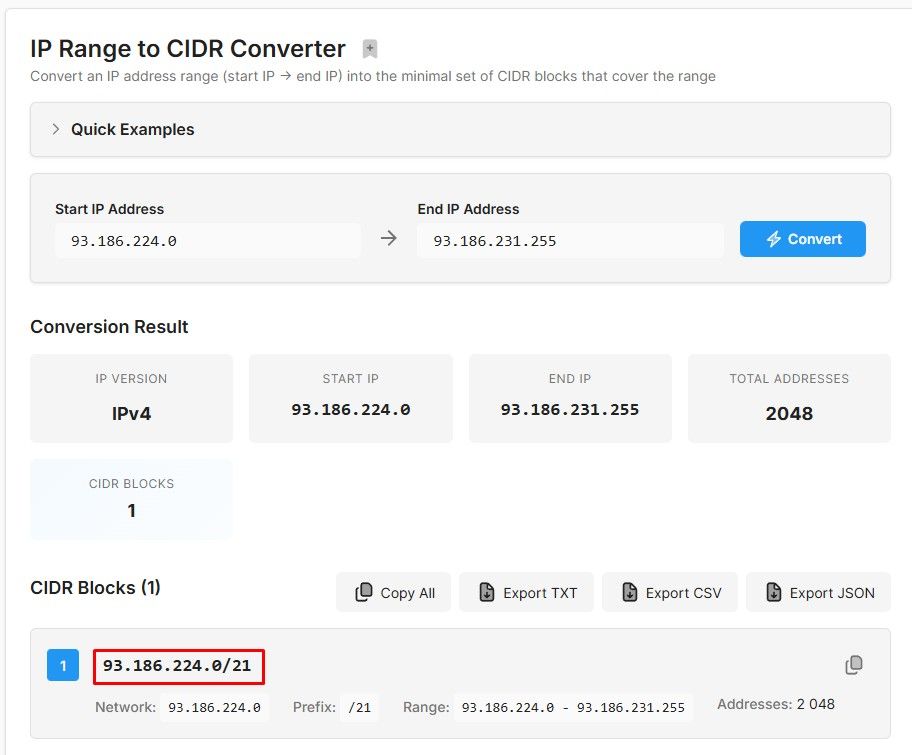Click the file icon on the Export JSON button

(x=772, y=592)
